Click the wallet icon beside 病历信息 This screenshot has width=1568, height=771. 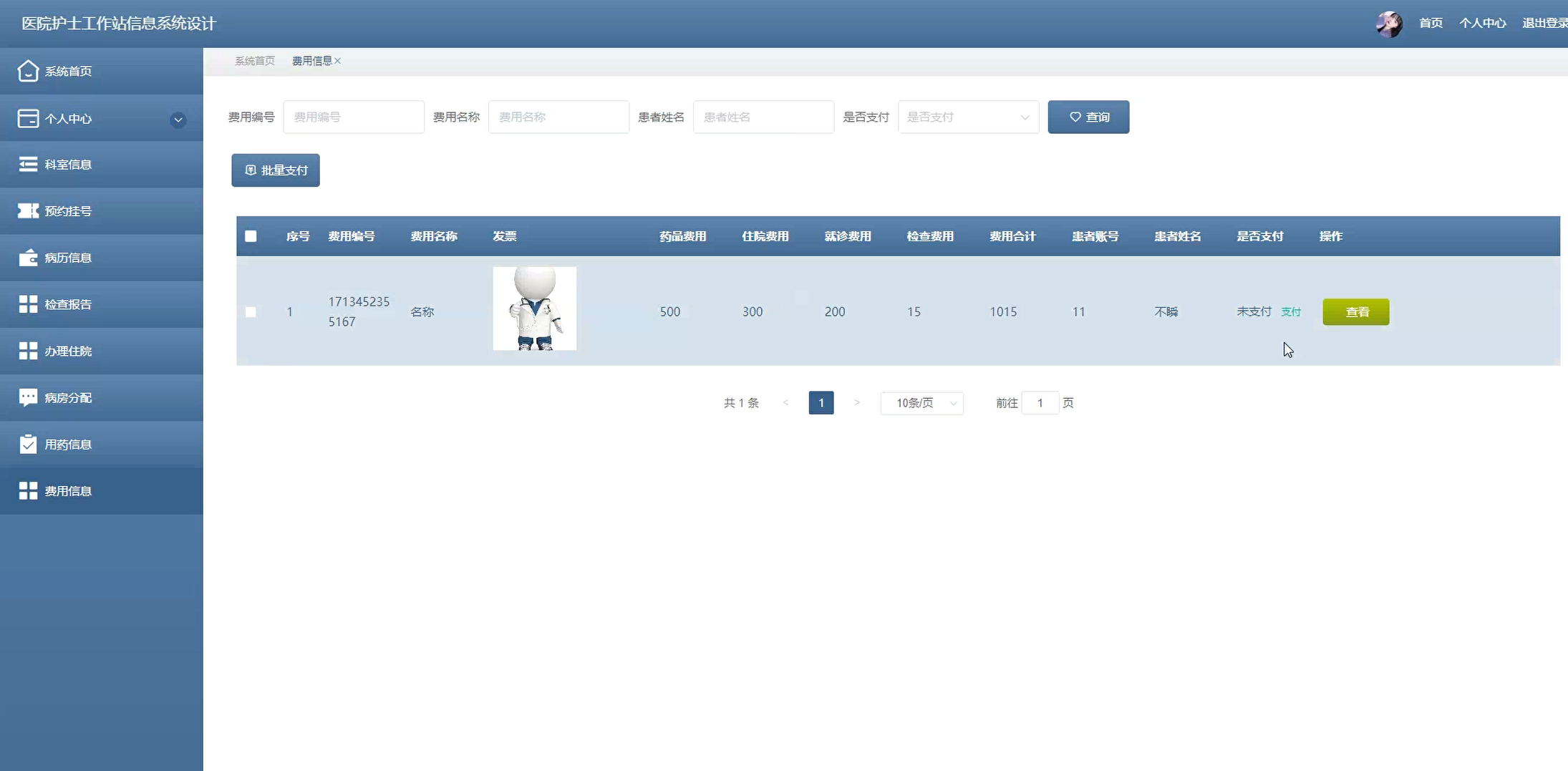[28, 258]
